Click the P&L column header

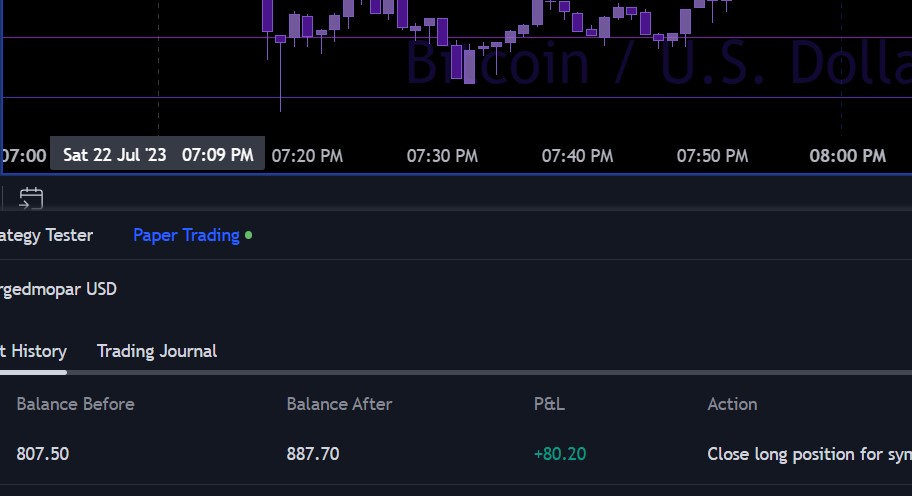[549, 404]
